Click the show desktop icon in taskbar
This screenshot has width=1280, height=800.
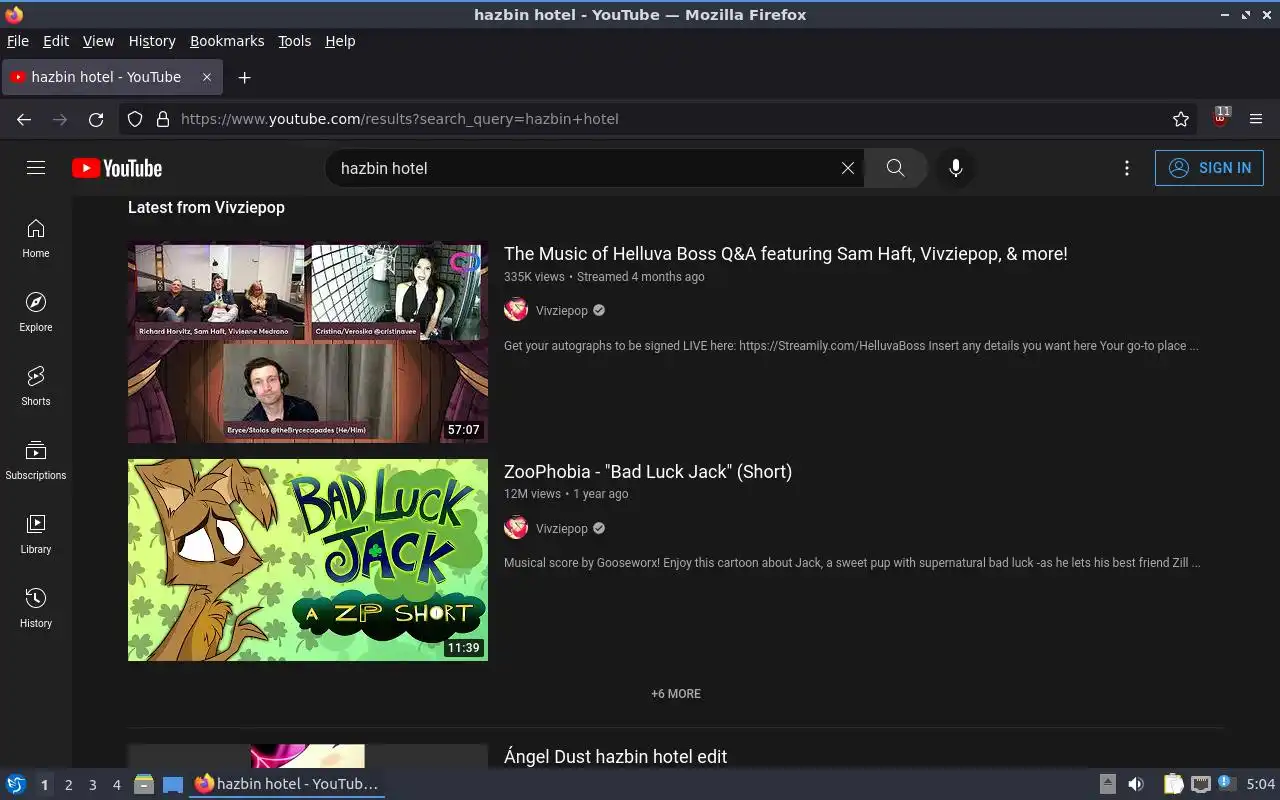(173, 785)
